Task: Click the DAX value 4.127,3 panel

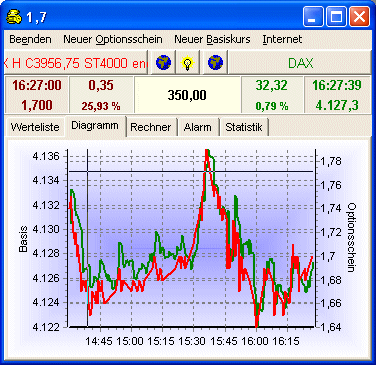Action: pos(337,95)
